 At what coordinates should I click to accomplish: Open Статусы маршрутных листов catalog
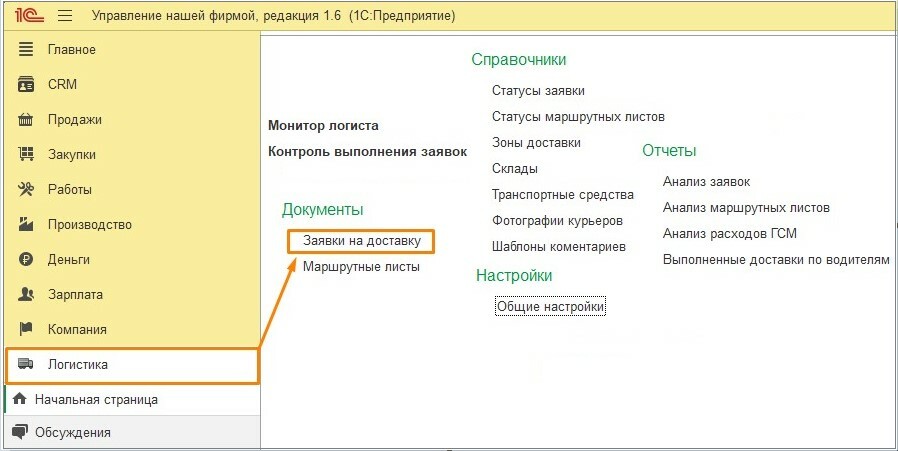pos(578,117)
